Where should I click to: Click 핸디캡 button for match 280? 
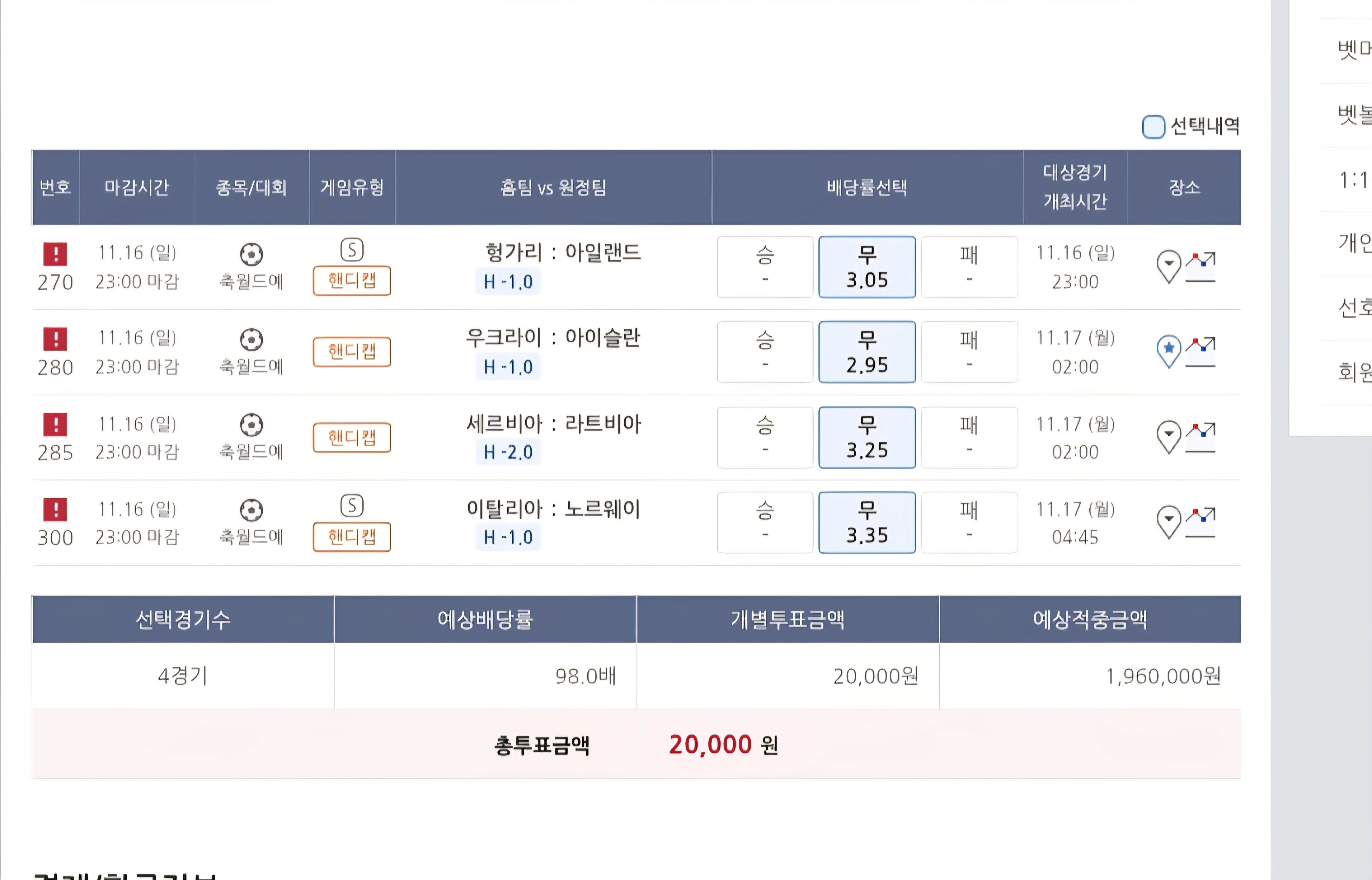click(x=352, y=352)
